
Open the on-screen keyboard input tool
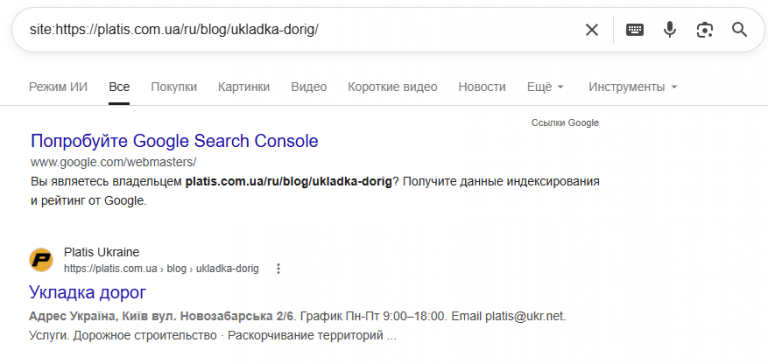pyautogui.click(x=635, y=30)
